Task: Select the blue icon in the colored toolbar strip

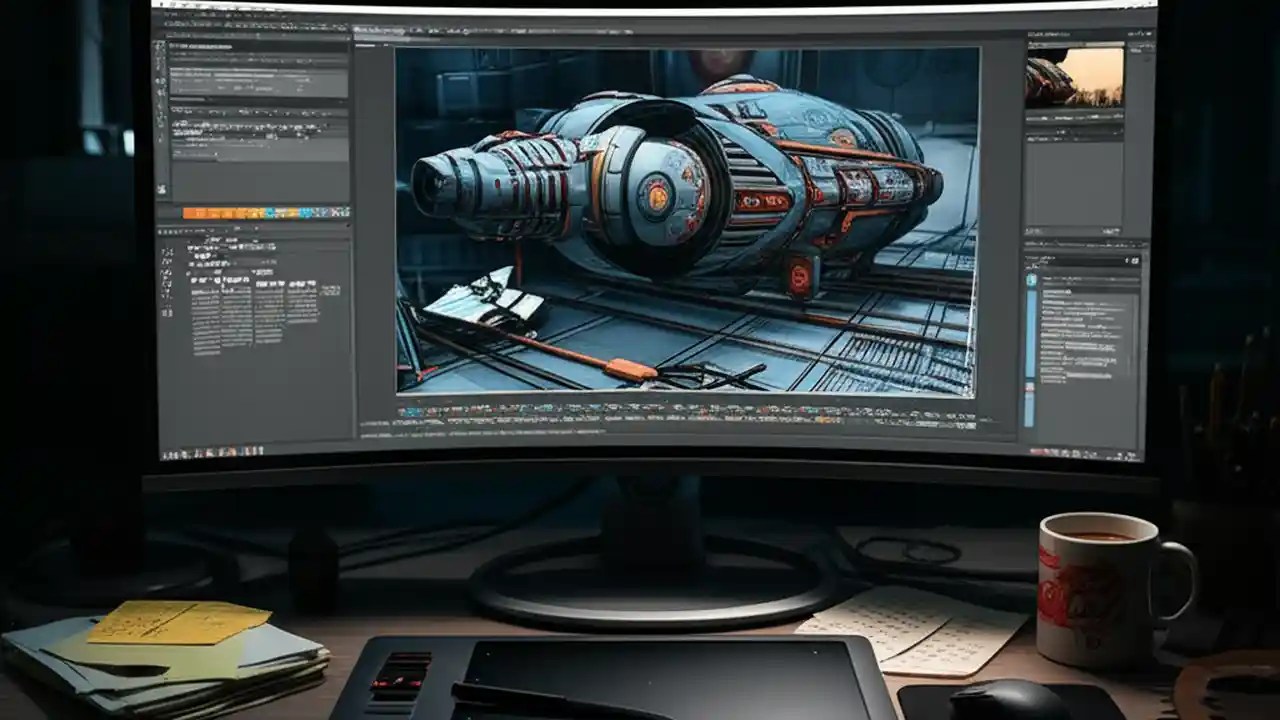Action: (270, 212)
